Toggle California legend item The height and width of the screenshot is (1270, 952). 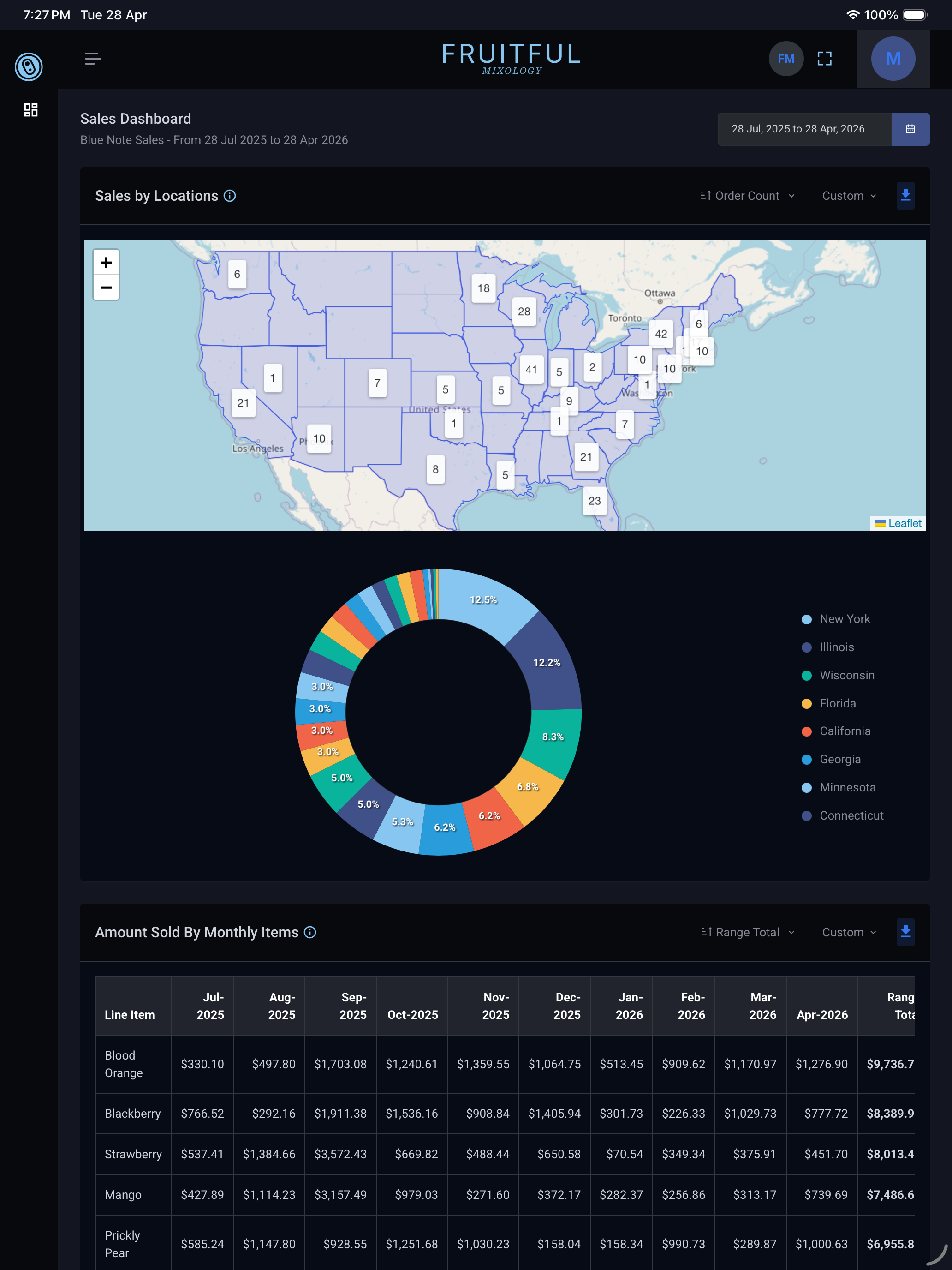837,731
